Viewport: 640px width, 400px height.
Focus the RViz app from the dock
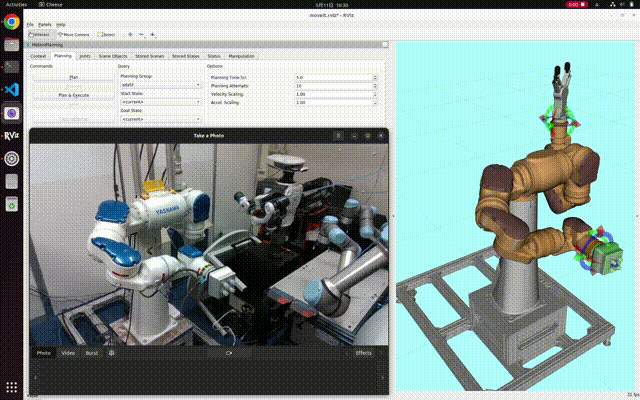coord(11,136)
